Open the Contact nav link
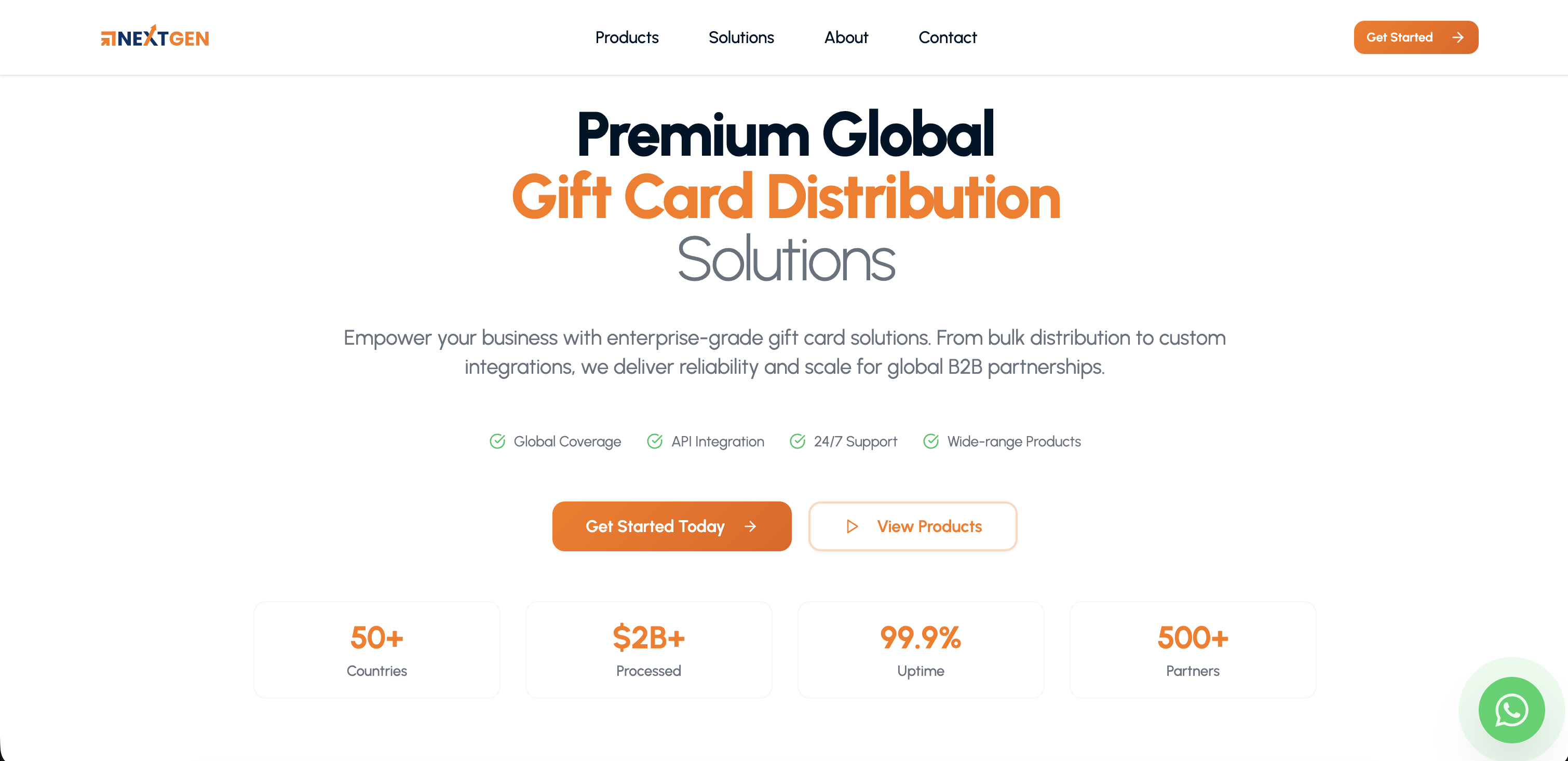Viewport: 1568px width, 761px height. click(947, 38)
